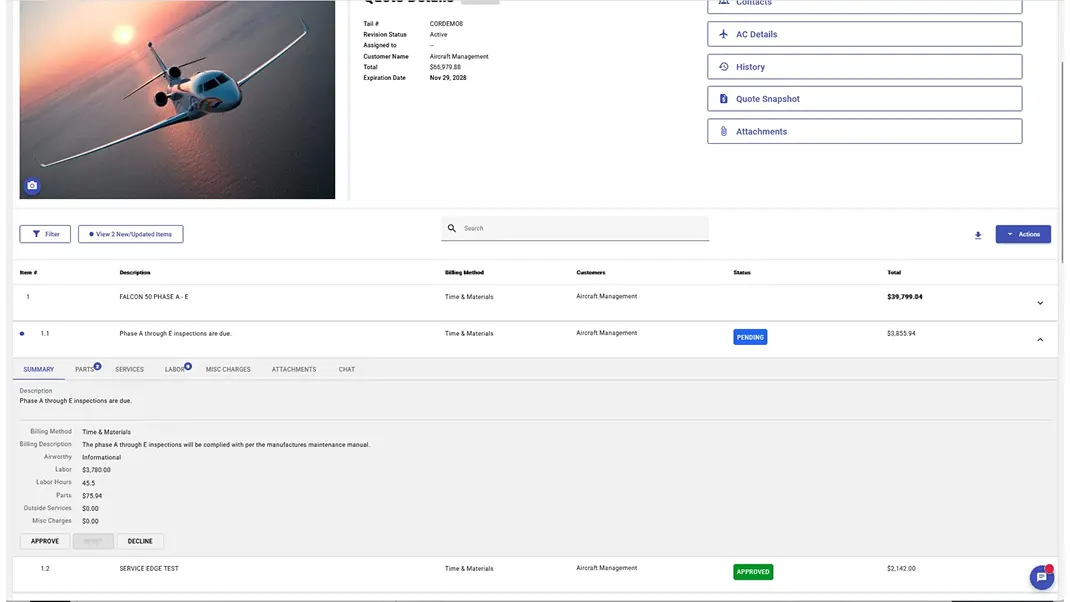Viewport: 1070px width, 602px height.
Task: Click the tail number CORDEMO8
Action: pyautogui.click(x=446, y=24)
